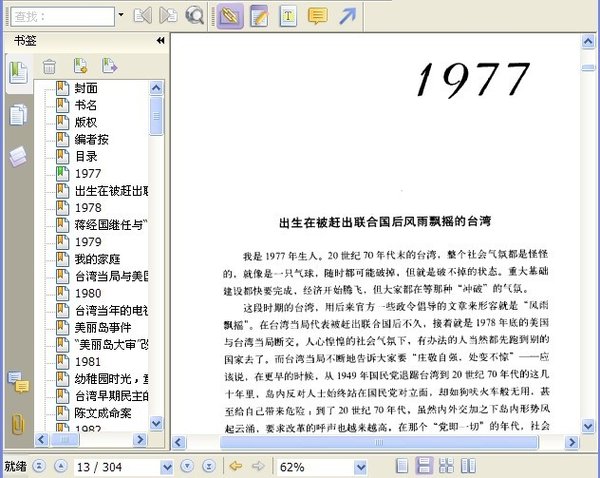Screen dimensions: 600x478
Task: Go to the last page
Action: [x=209, y=466]
